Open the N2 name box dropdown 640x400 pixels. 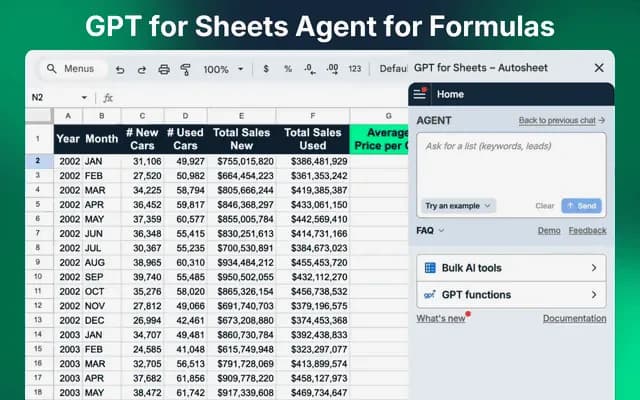coord(84,98)
